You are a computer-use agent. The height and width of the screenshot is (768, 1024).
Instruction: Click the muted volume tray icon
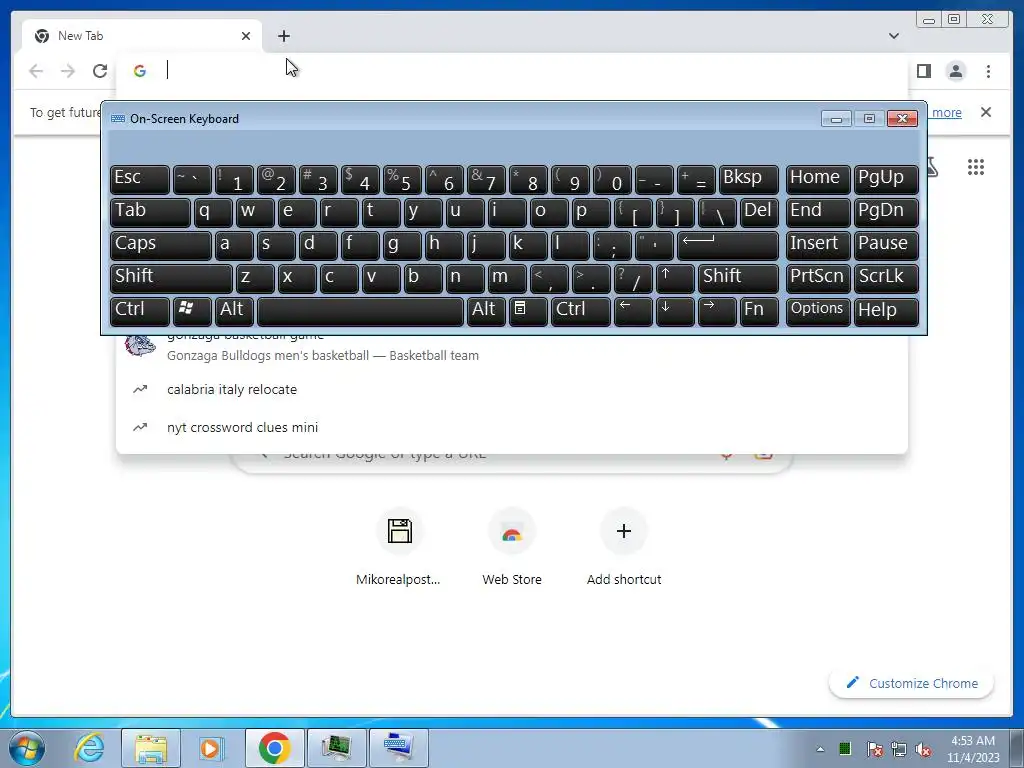pyautogui.click(x=923, y=749)
